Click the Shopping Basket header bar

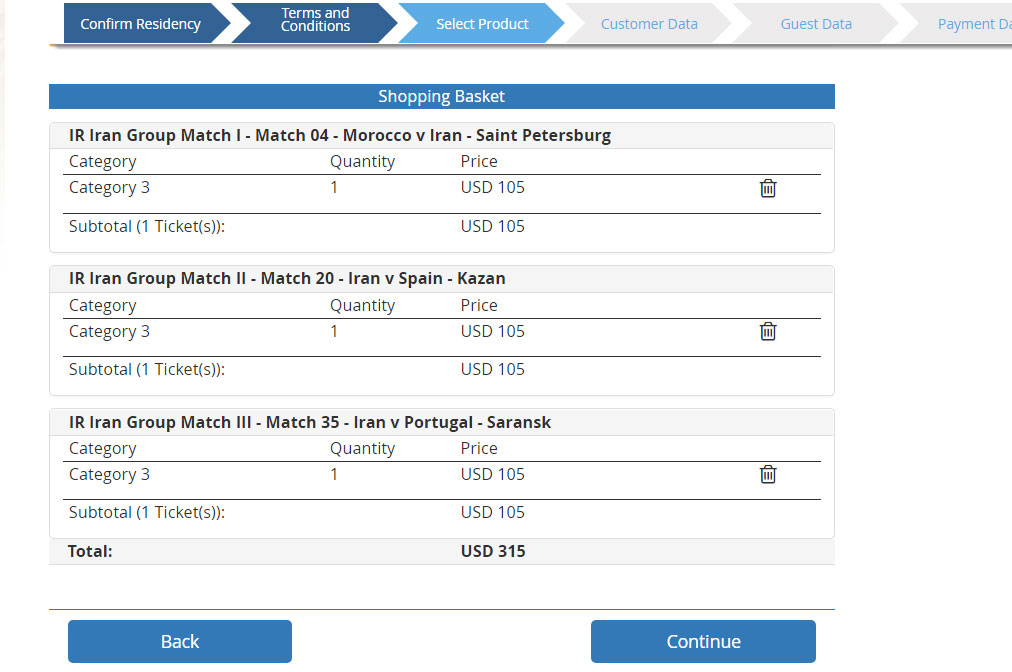[441, 97]
